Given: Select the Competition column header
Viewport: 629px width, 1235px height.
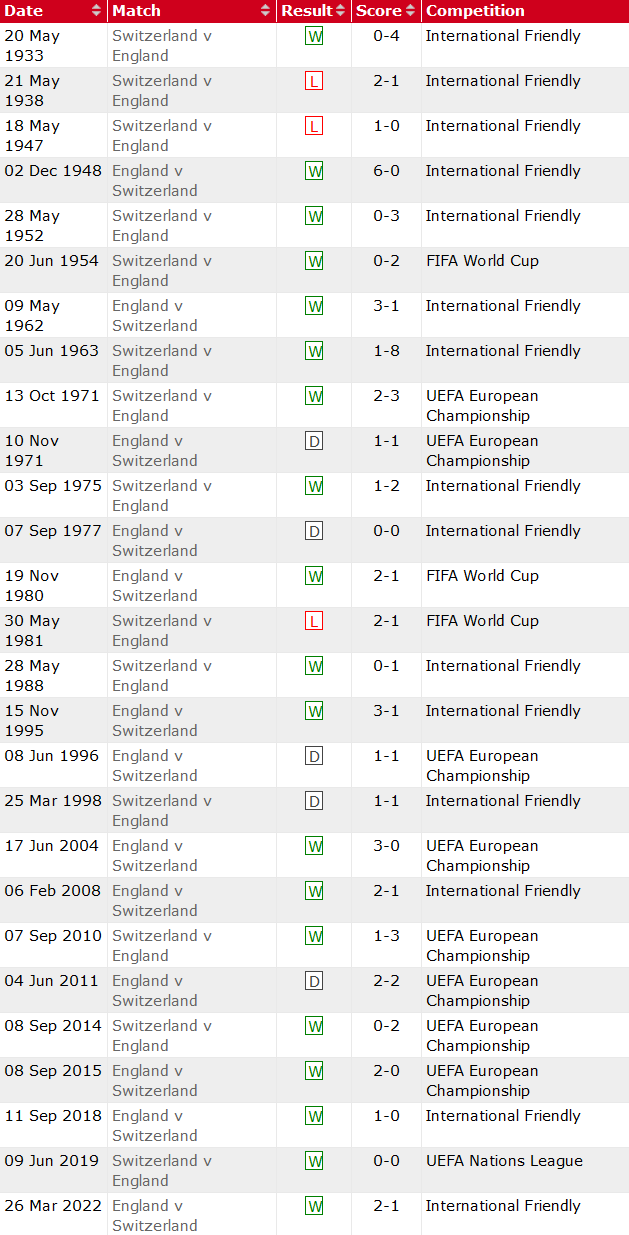Looking at the screenshot, I should click(475, 11).
